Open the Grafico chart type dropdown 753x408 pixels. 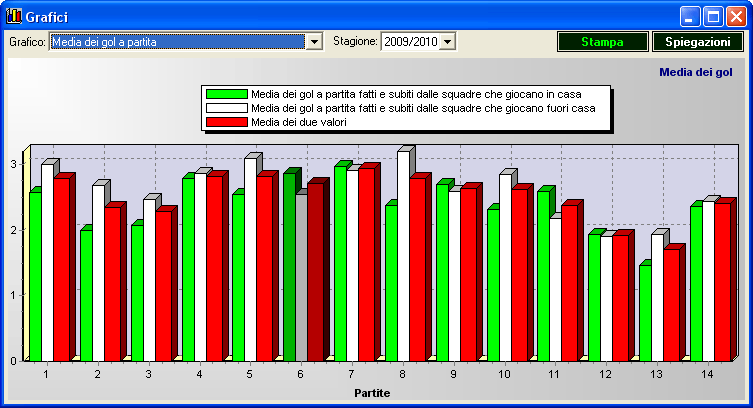tap(315, 42)
